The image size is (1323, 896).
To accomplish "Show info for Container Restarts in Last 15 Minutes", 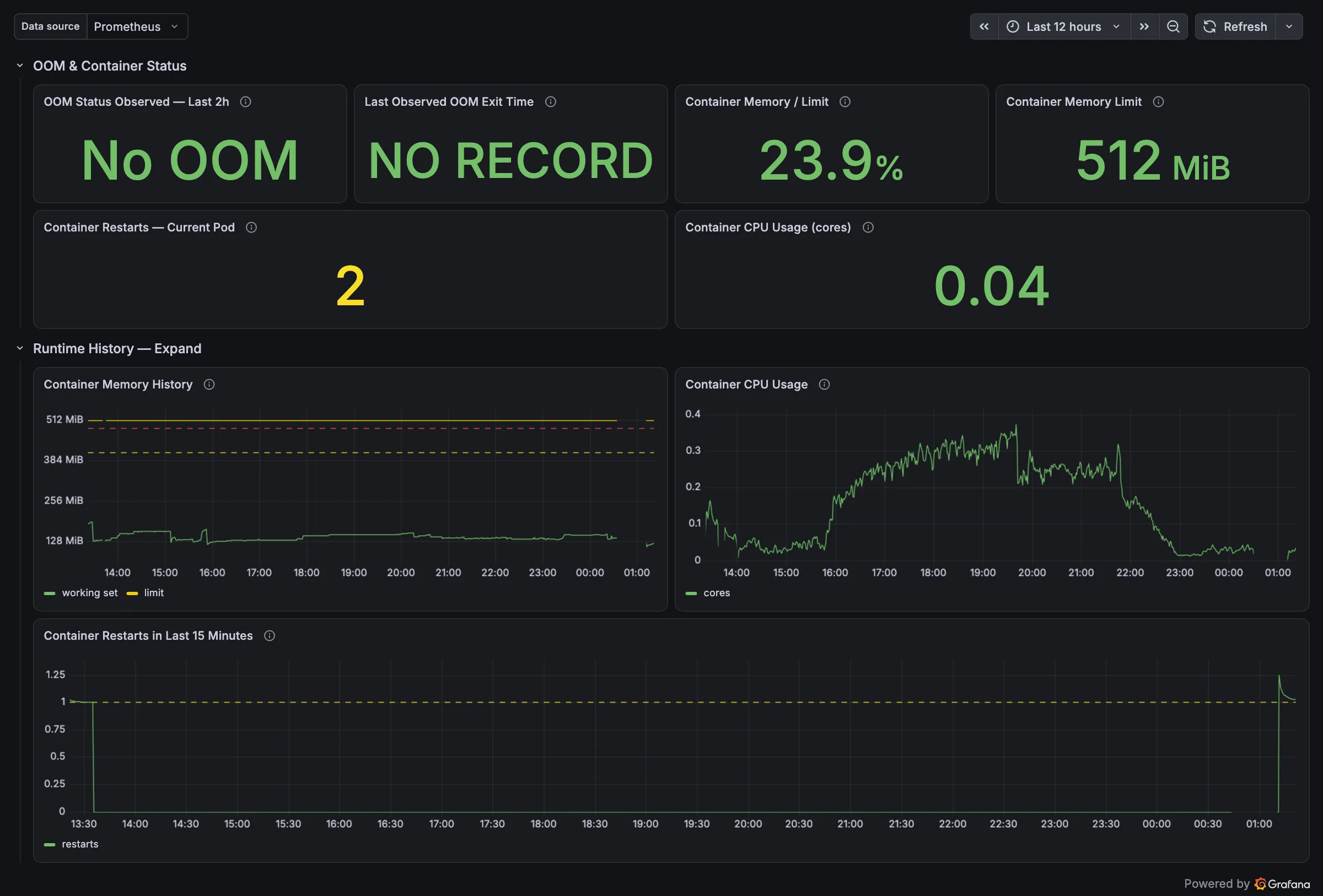I will click(x=269, y=636).
